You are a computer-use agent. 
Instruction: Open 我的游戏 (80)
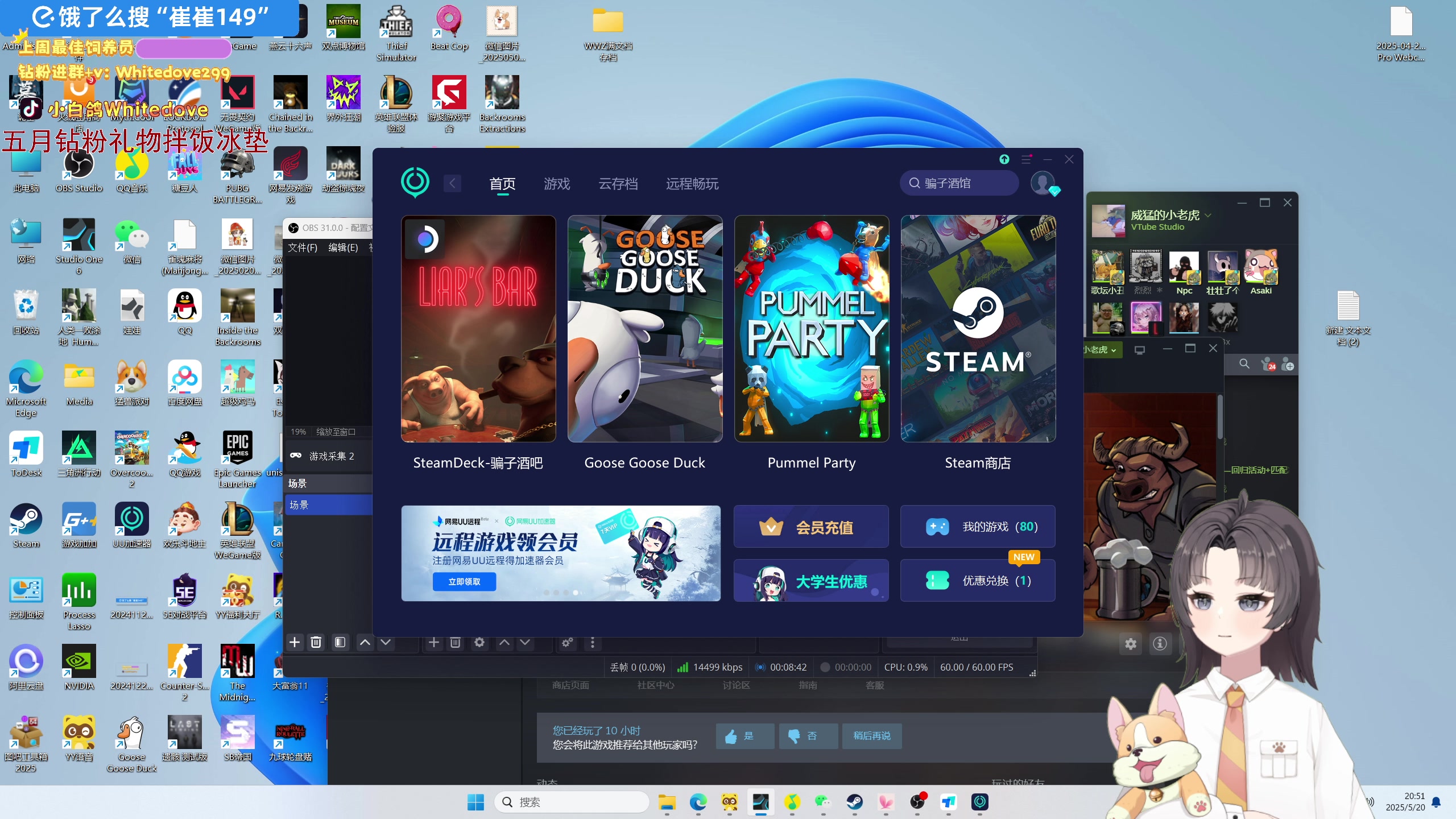click(x=978, y=527)
